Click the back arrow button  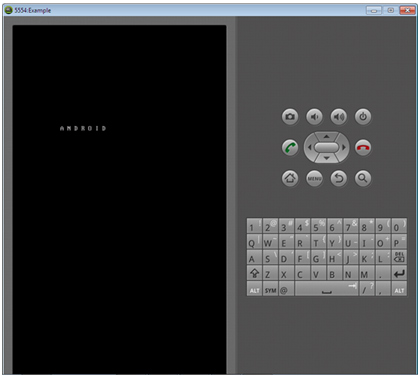tap(339, 178)
